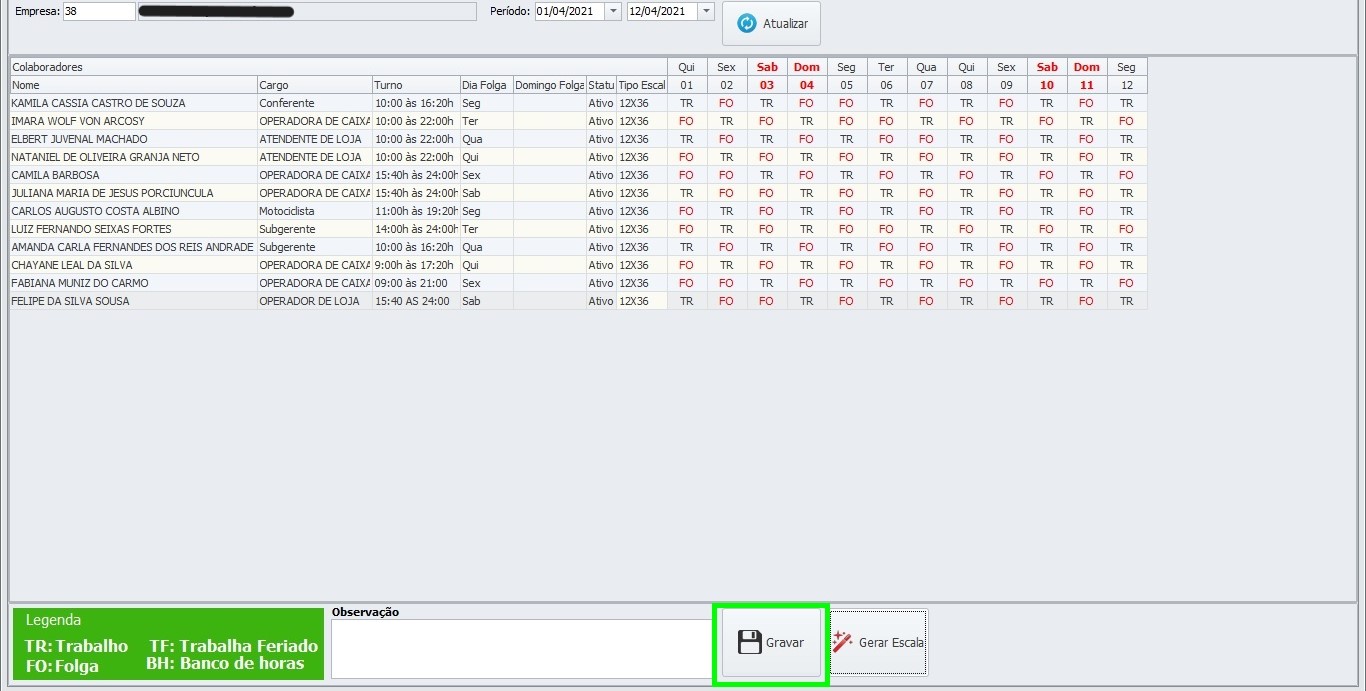Sort by the Nome column header

pyautogui.click(x=133, y=85)
